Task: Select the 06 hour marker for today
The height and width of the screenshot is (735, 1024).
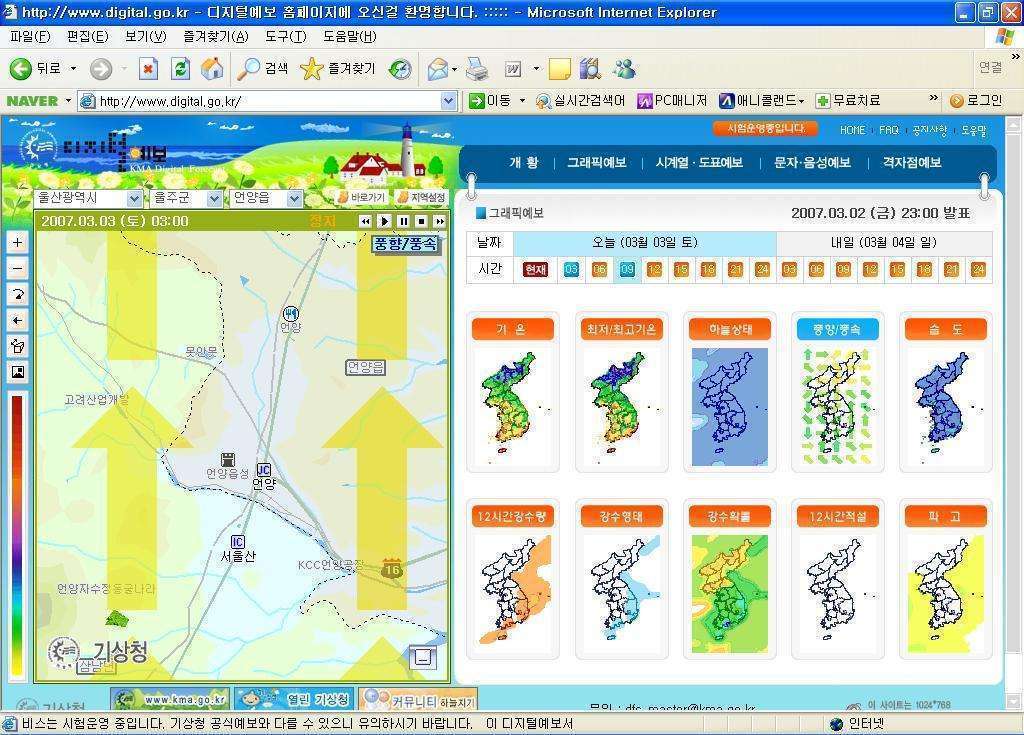Action: point(600,270)
